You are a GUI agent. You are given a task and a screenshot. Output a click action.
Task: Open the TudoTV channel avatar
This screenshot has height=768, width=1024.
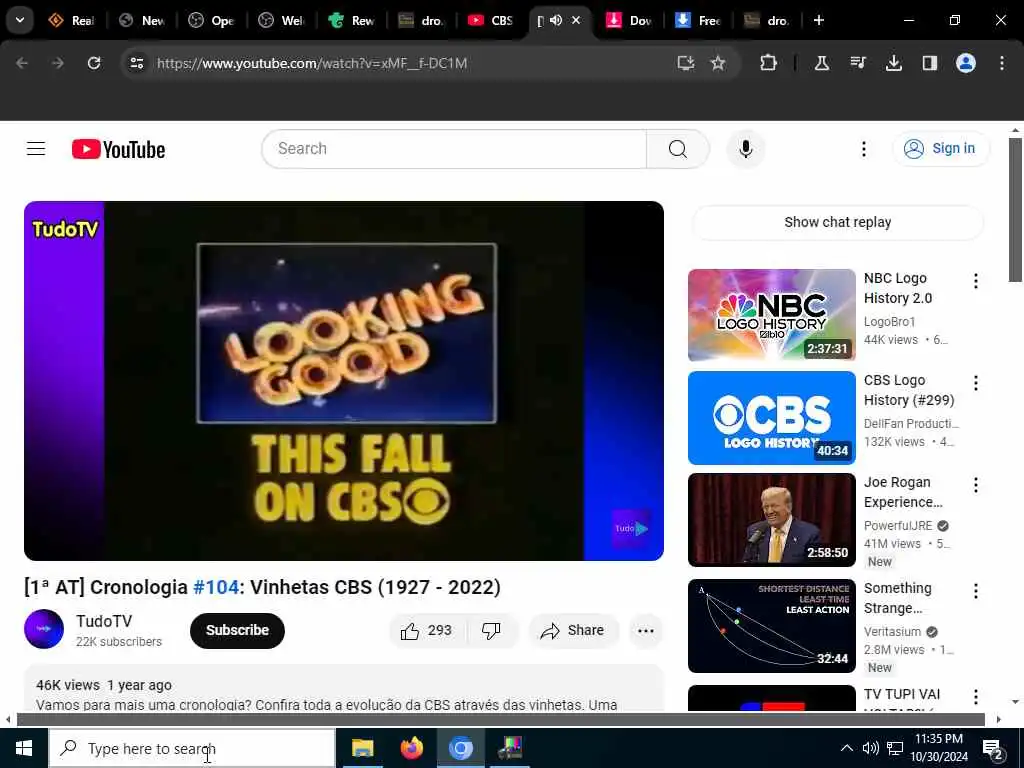click(x=44, y=629)
